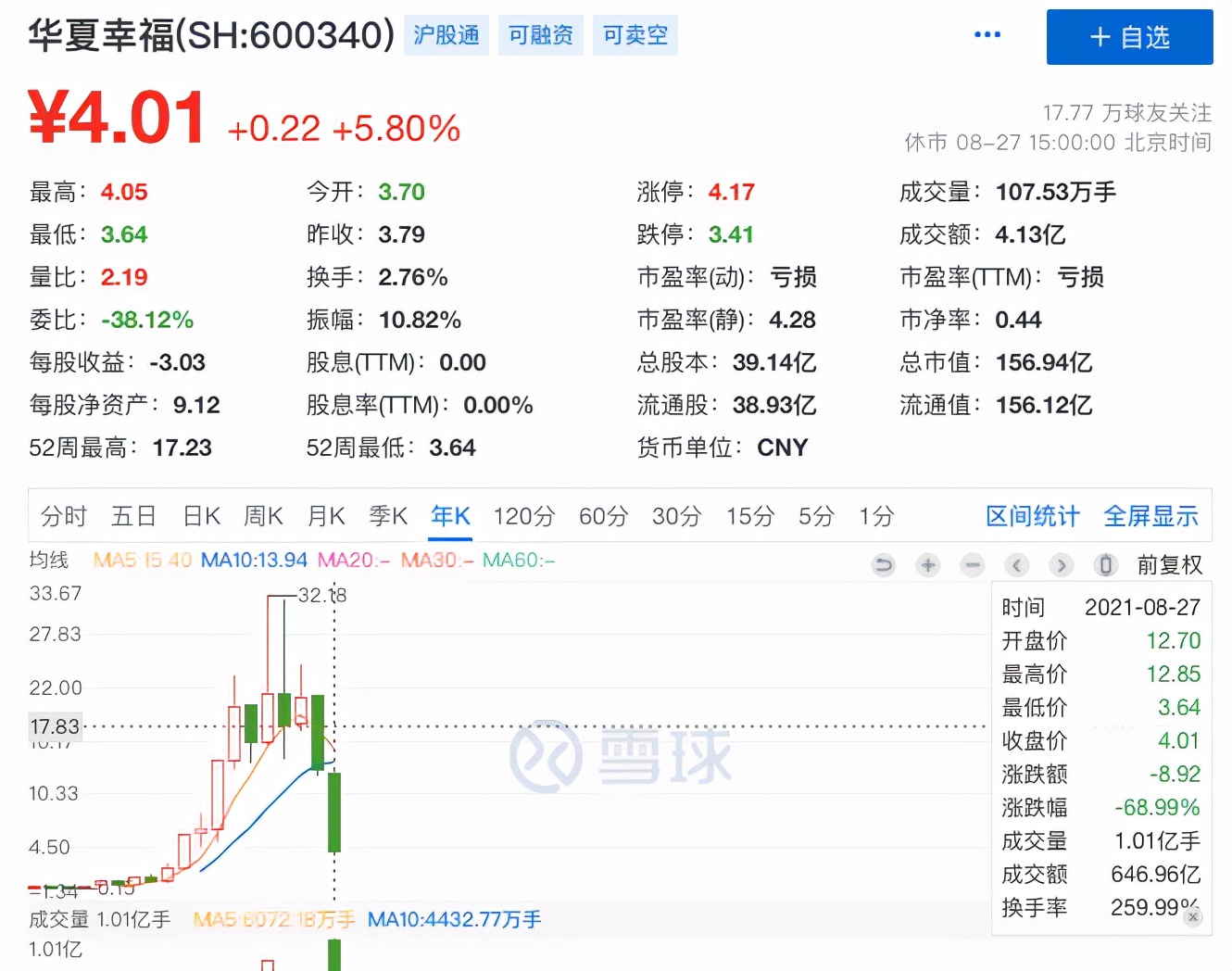The image size is (1232, 971).
Task: Close the candle details info popup
Action: coord(1193,916)
